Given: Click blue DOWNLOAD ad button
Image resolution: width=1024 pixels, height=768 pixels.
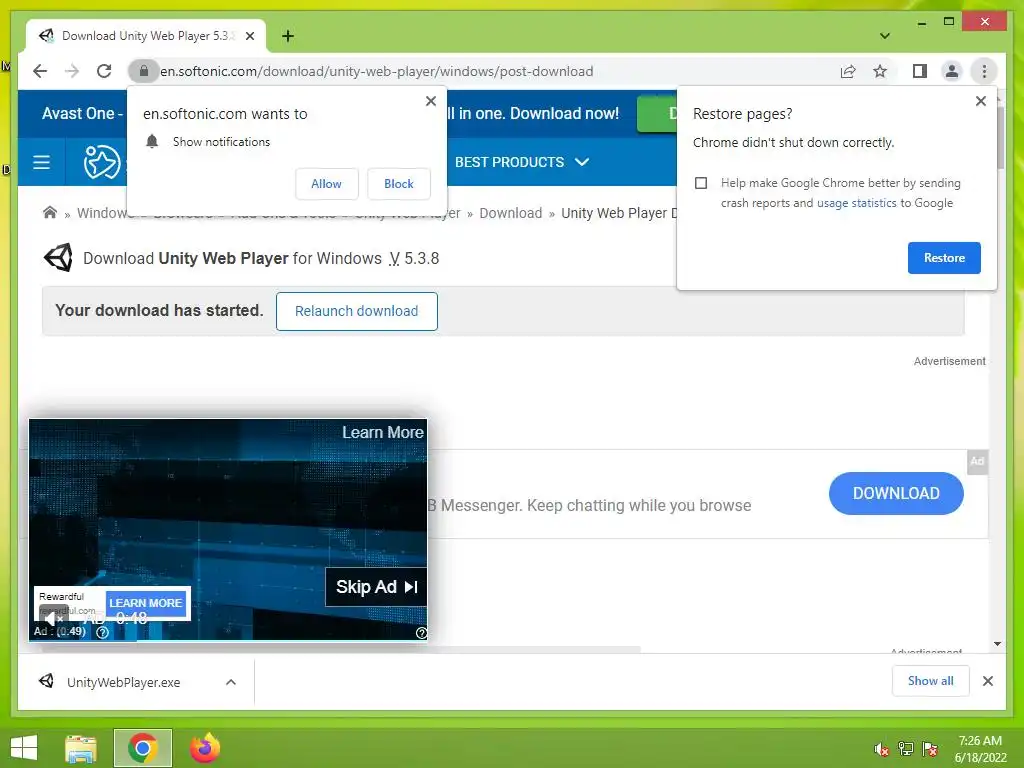Looking at the screenshot, I should pos(896,493).
